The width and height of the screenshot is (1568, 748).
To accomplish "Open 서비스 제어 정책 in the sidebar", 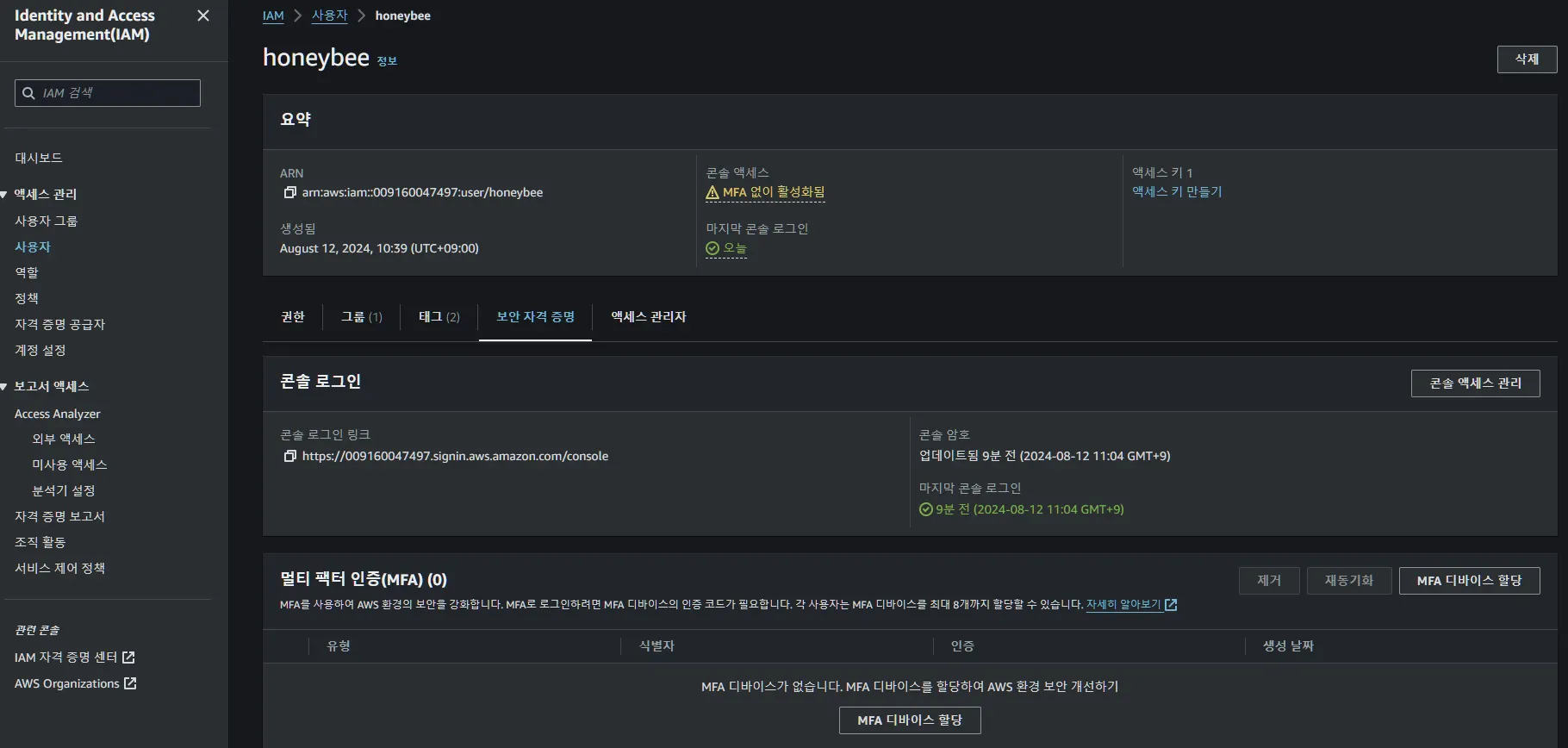I will coord(60,569).
